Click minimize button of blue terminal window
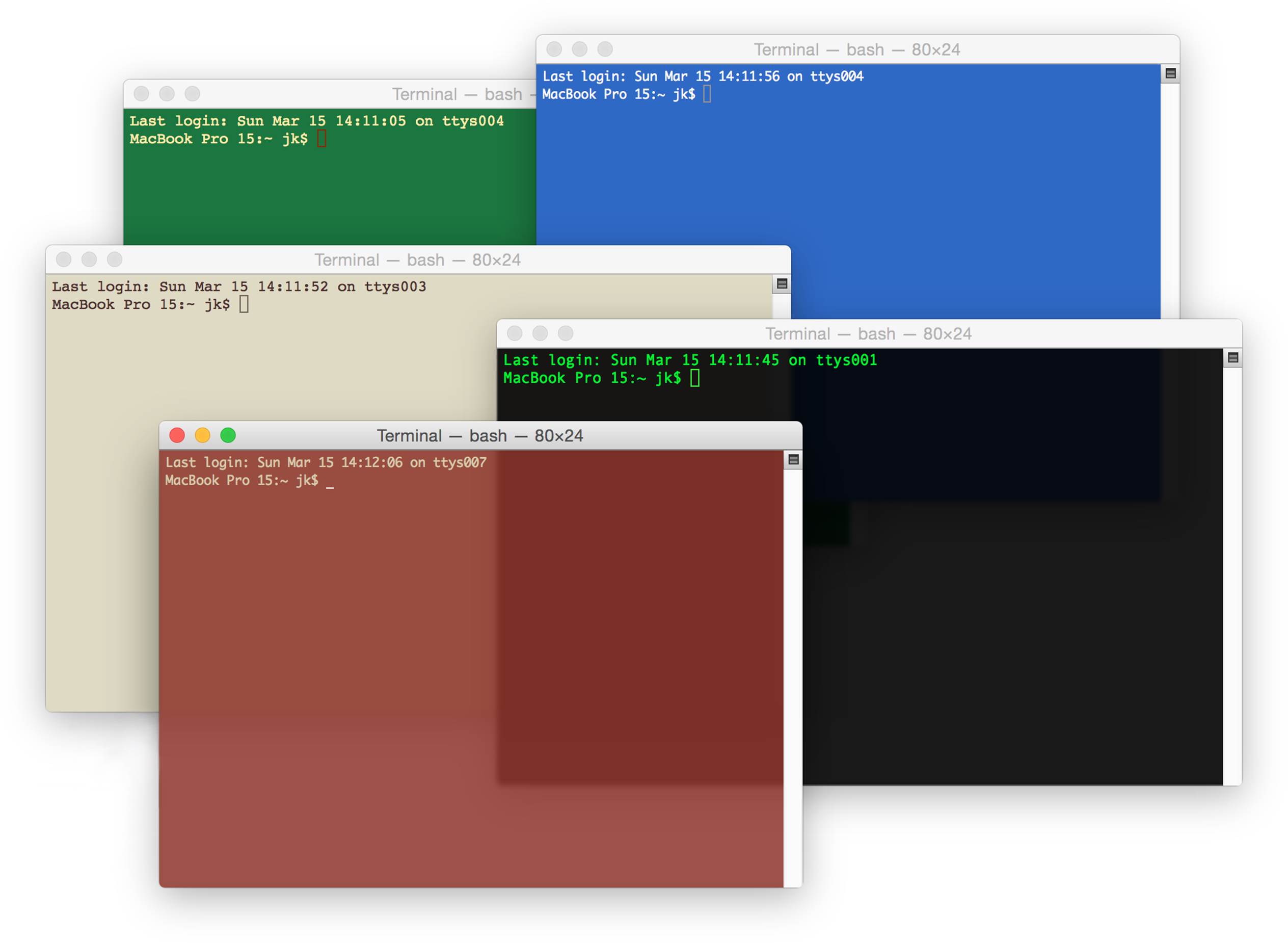Viewport: 1288px width, 943px height. click(579, 49)
